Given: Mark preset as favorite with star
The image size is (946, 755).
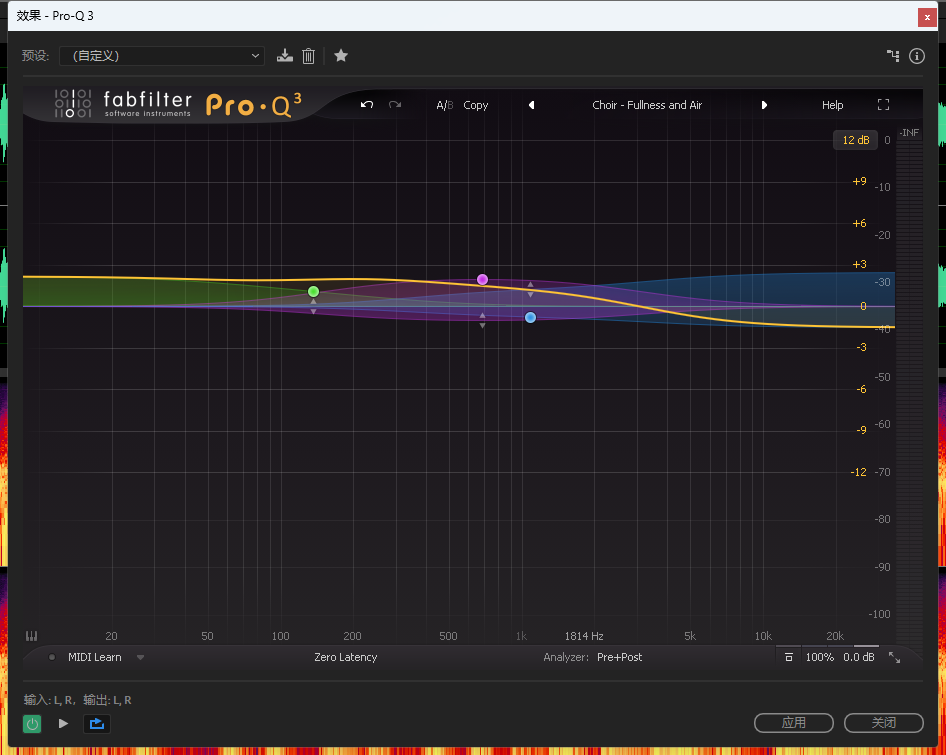Looking at the screenshot, I should coord(341,56).
